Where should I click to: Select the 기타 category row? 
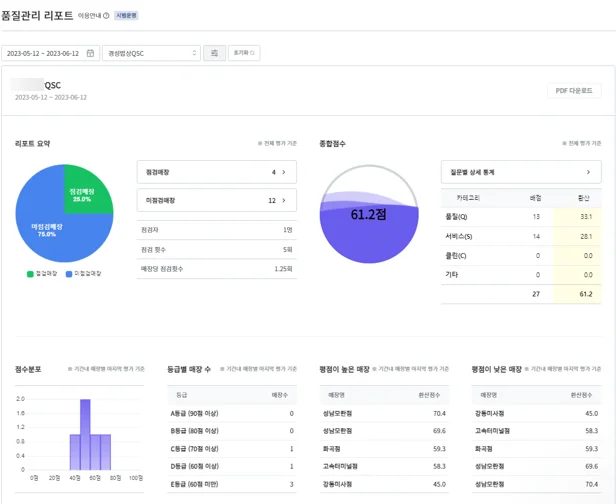click(x=521, y=275)
